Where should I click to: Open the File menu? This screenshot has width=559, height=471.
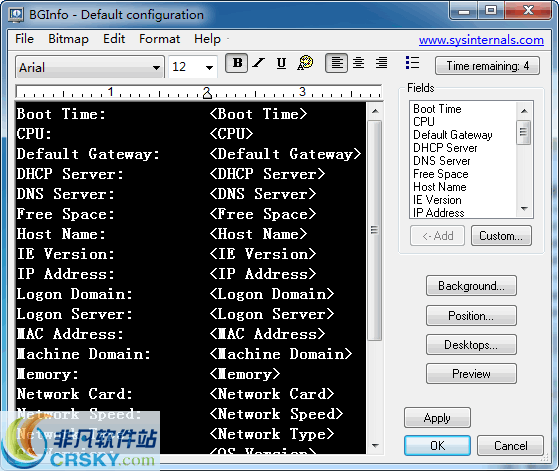[24, 39]
